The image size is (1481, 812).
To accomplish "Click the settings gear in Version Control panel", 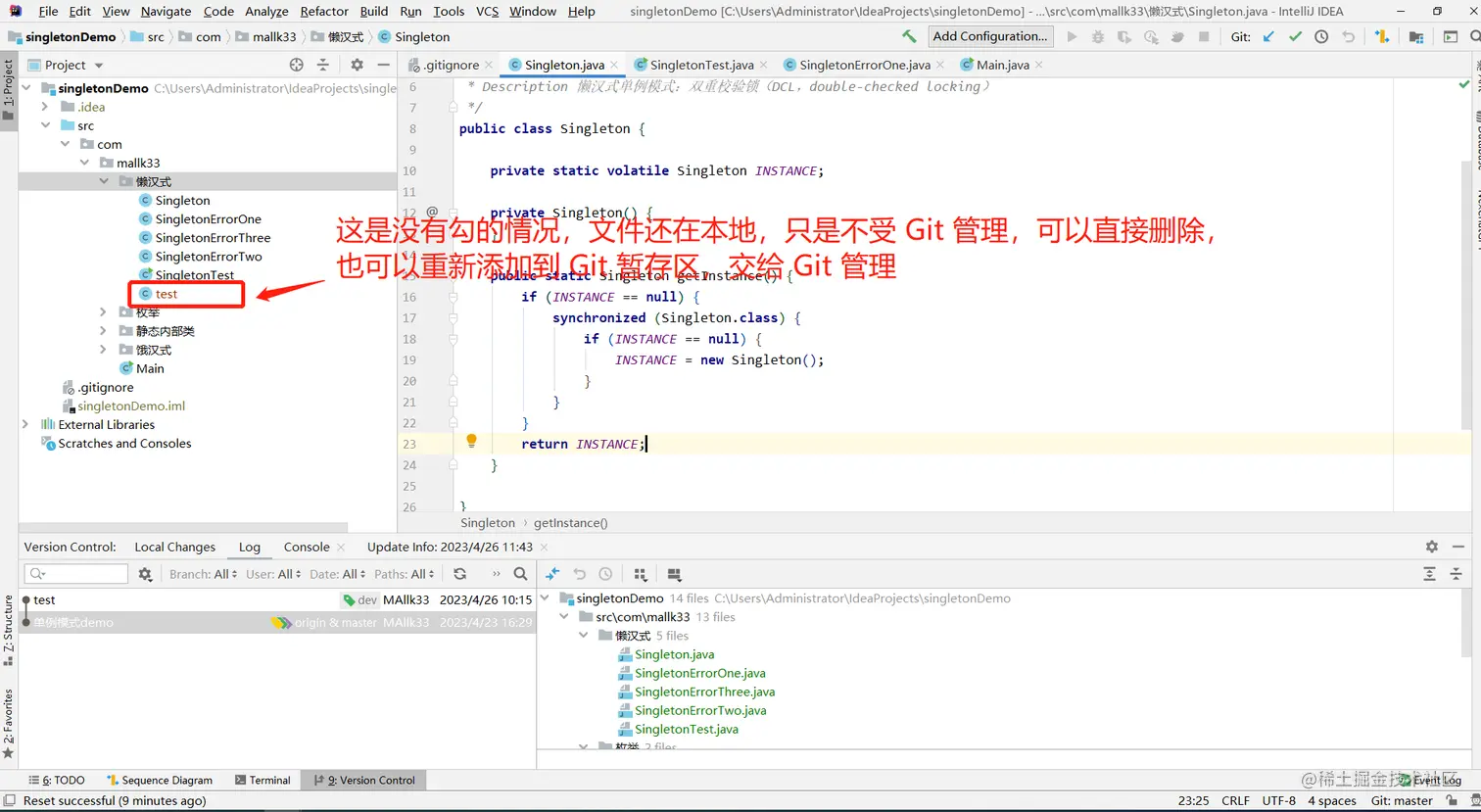I will point(1431,547).
